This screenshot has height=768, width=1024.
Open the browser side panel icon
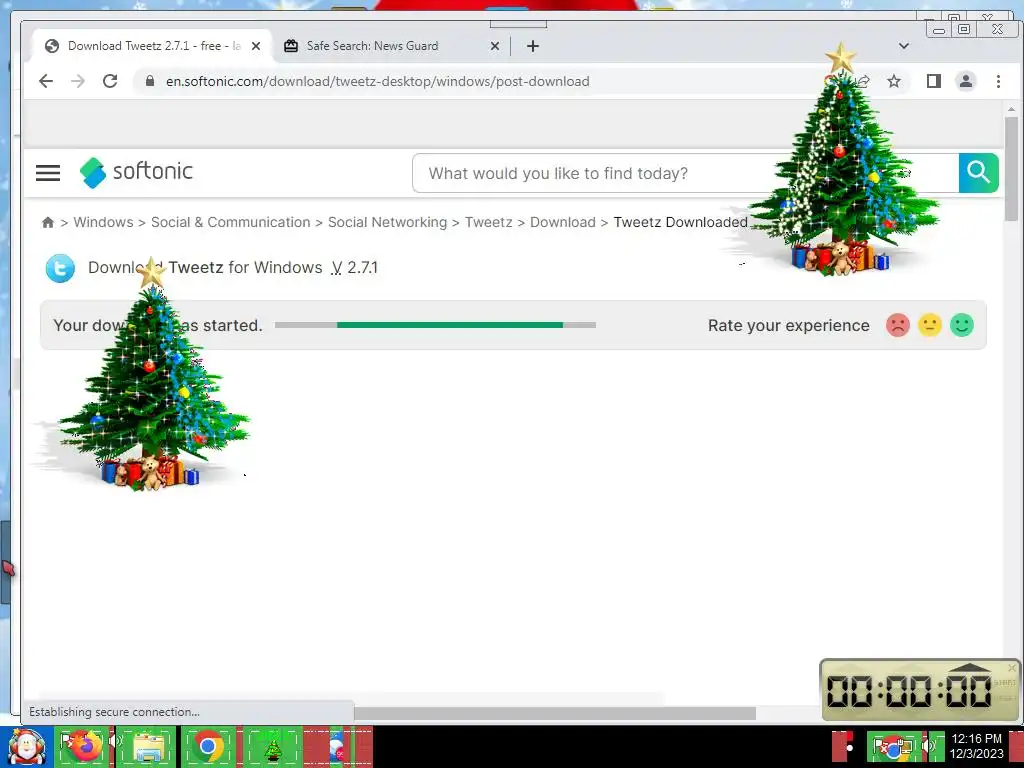(x=933, y=81)
